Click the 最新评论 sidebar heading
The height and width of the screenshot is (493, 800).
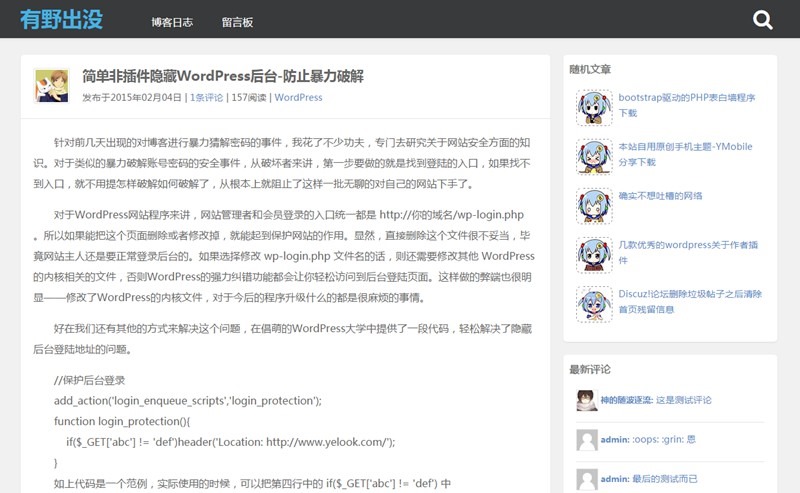pyautogui.click(x=590, y=369)
